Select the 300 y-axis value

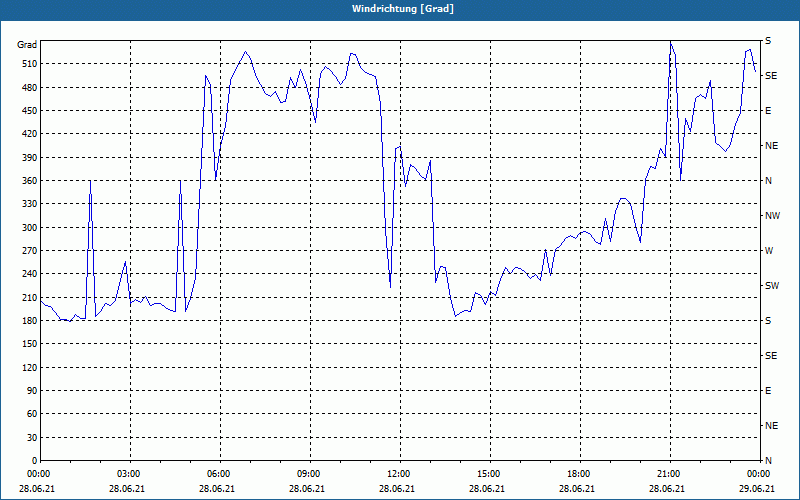pyautogui.click(x=30, y=228)
